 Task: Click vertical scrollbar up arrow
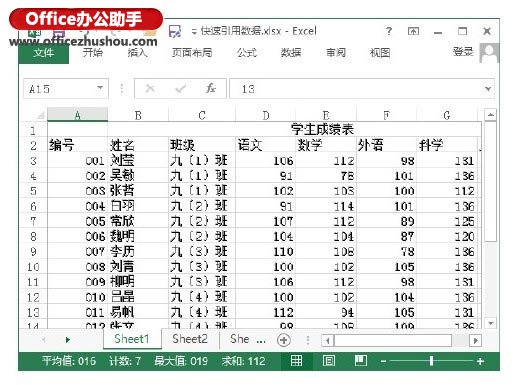[490, 115]
